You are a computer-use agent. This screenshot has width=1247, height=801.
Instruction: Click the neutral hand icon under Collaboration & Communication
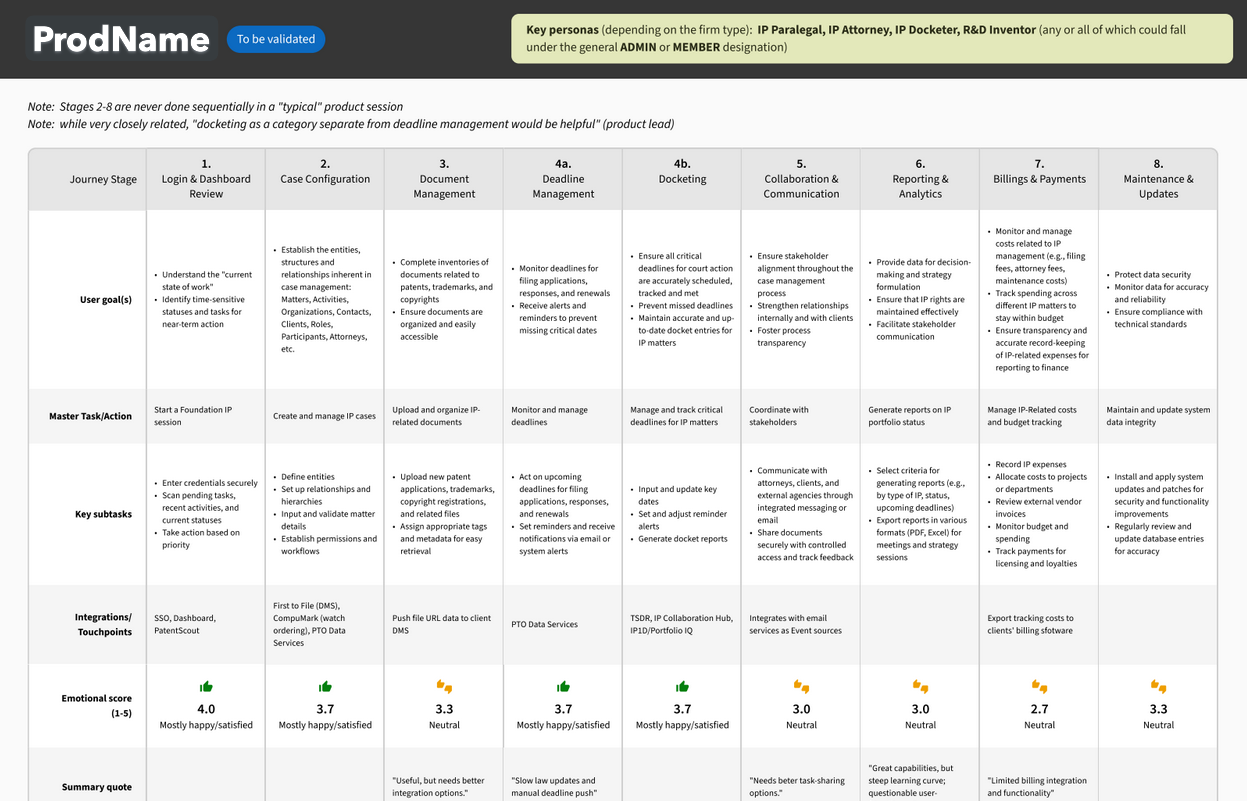800,686
